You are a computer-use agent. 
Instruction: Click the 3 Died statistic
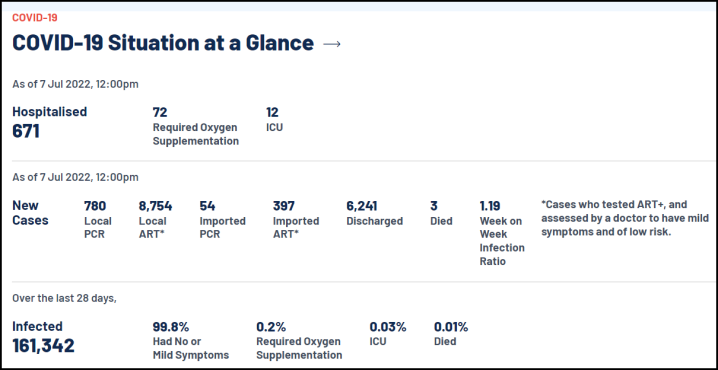[x=441, y=213]
